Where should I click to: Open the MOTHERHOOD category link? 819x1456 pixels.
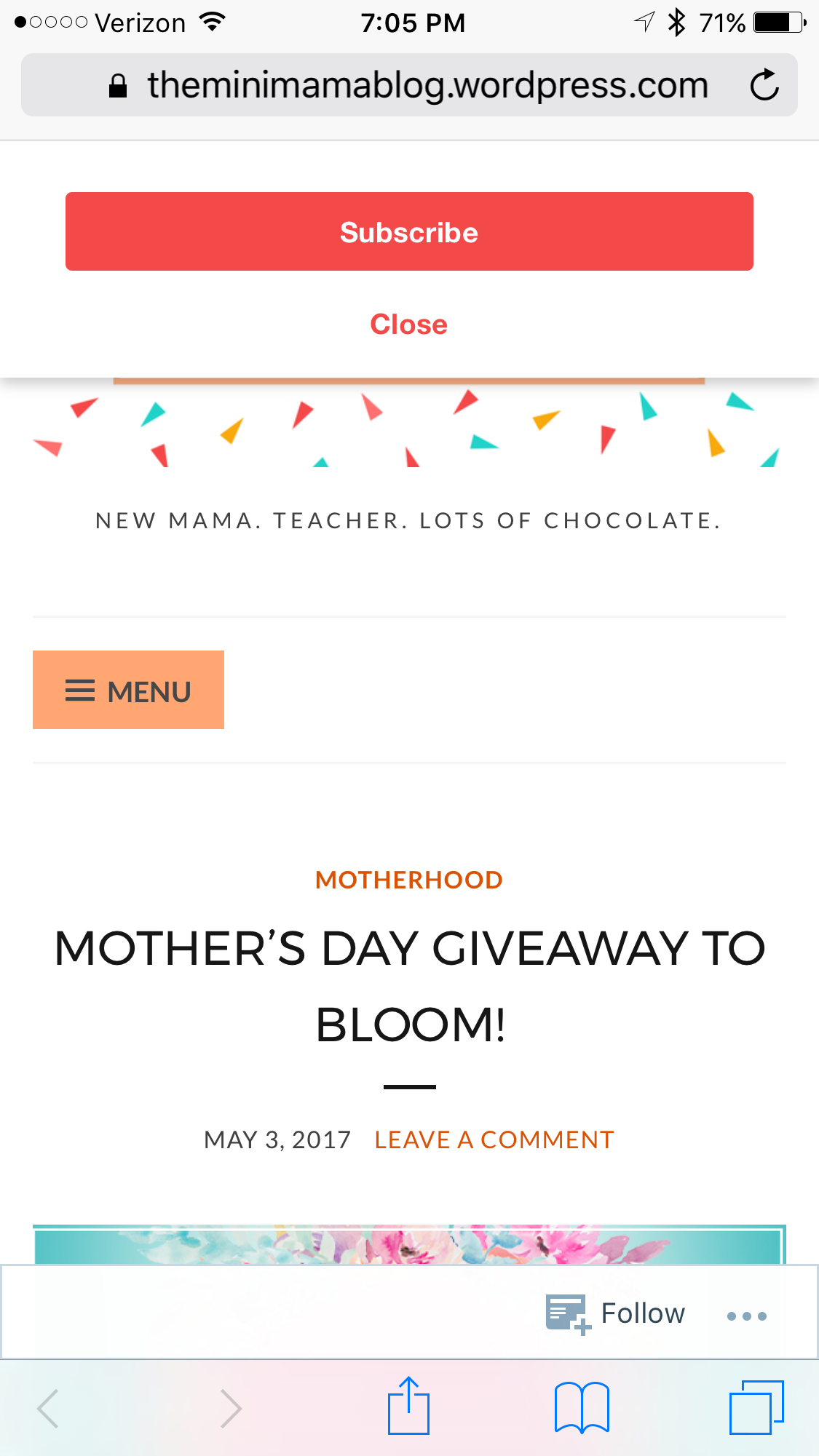(409, 880)
